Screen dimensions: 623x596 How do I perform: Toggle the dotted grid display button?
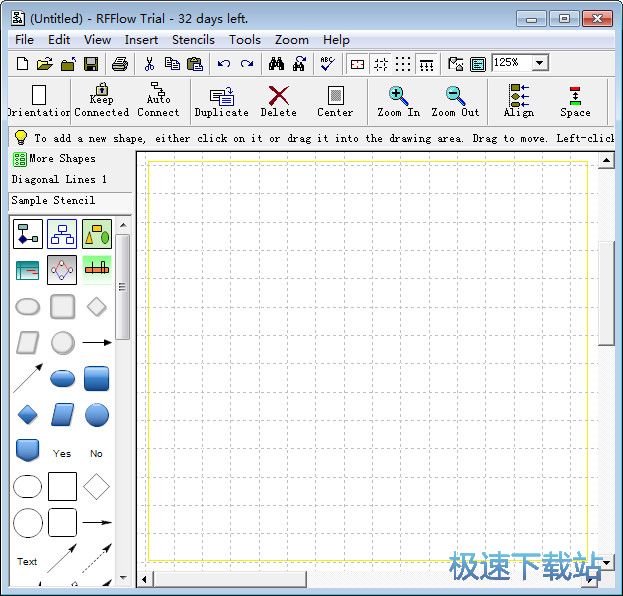click(x=403, y=64)
